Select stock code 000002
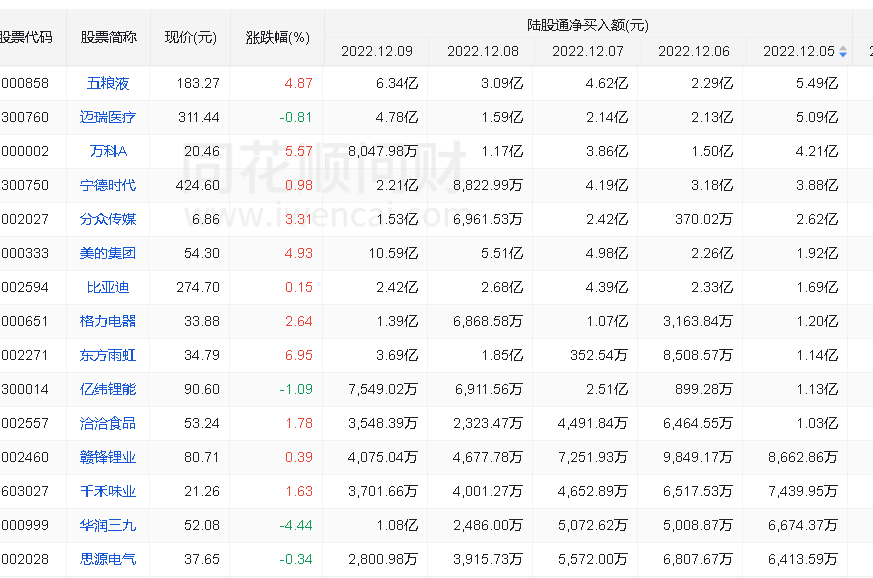873x578 pixels. pyautogui.click(x=24, y=151)
